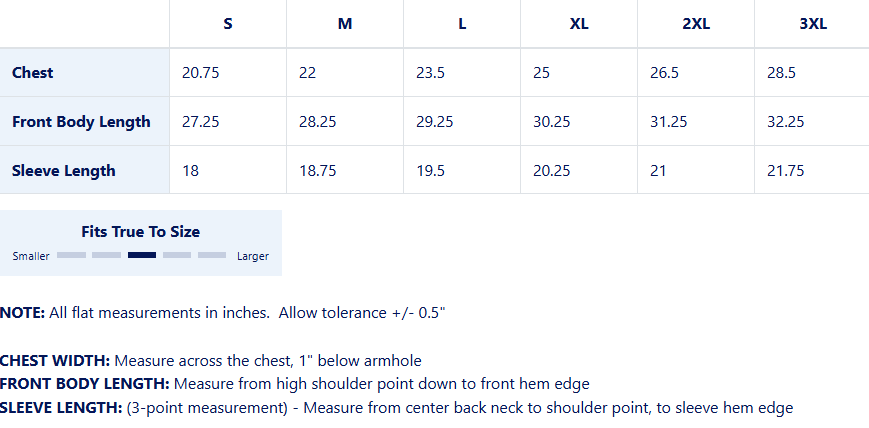Image resolution: width=869 pixels, height=428 pixels.
Task: Click the dark center fit indicator bar
Action: tap(142, 255)
